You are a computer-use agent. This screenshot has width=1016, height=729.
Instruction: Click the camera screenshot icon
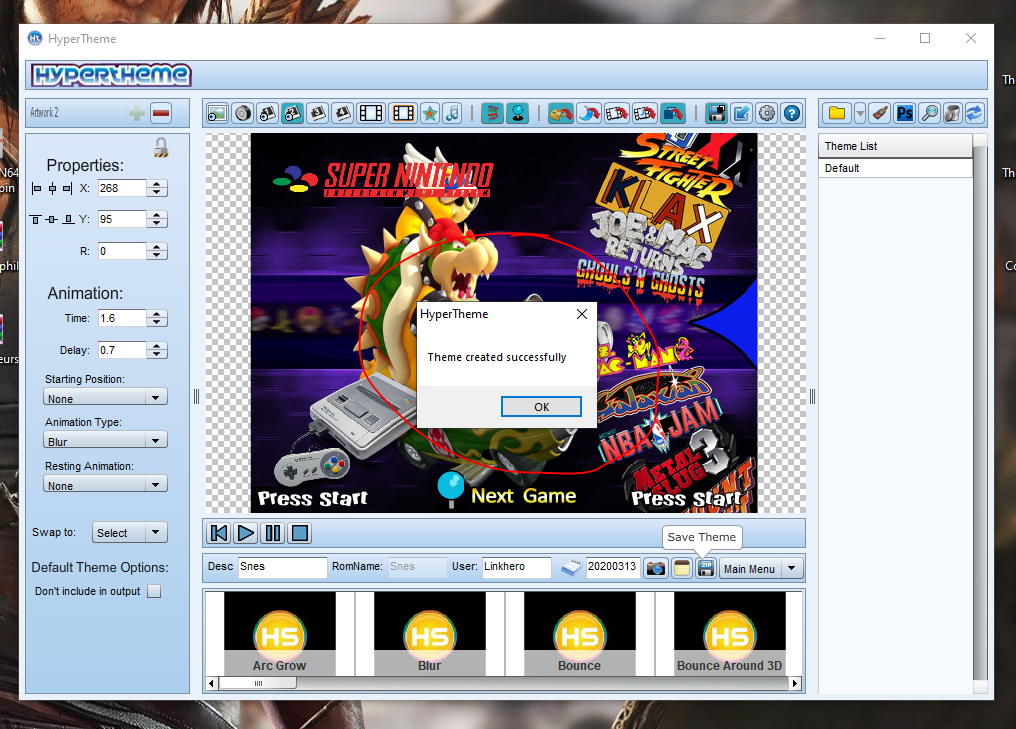[x=656, y=568]
